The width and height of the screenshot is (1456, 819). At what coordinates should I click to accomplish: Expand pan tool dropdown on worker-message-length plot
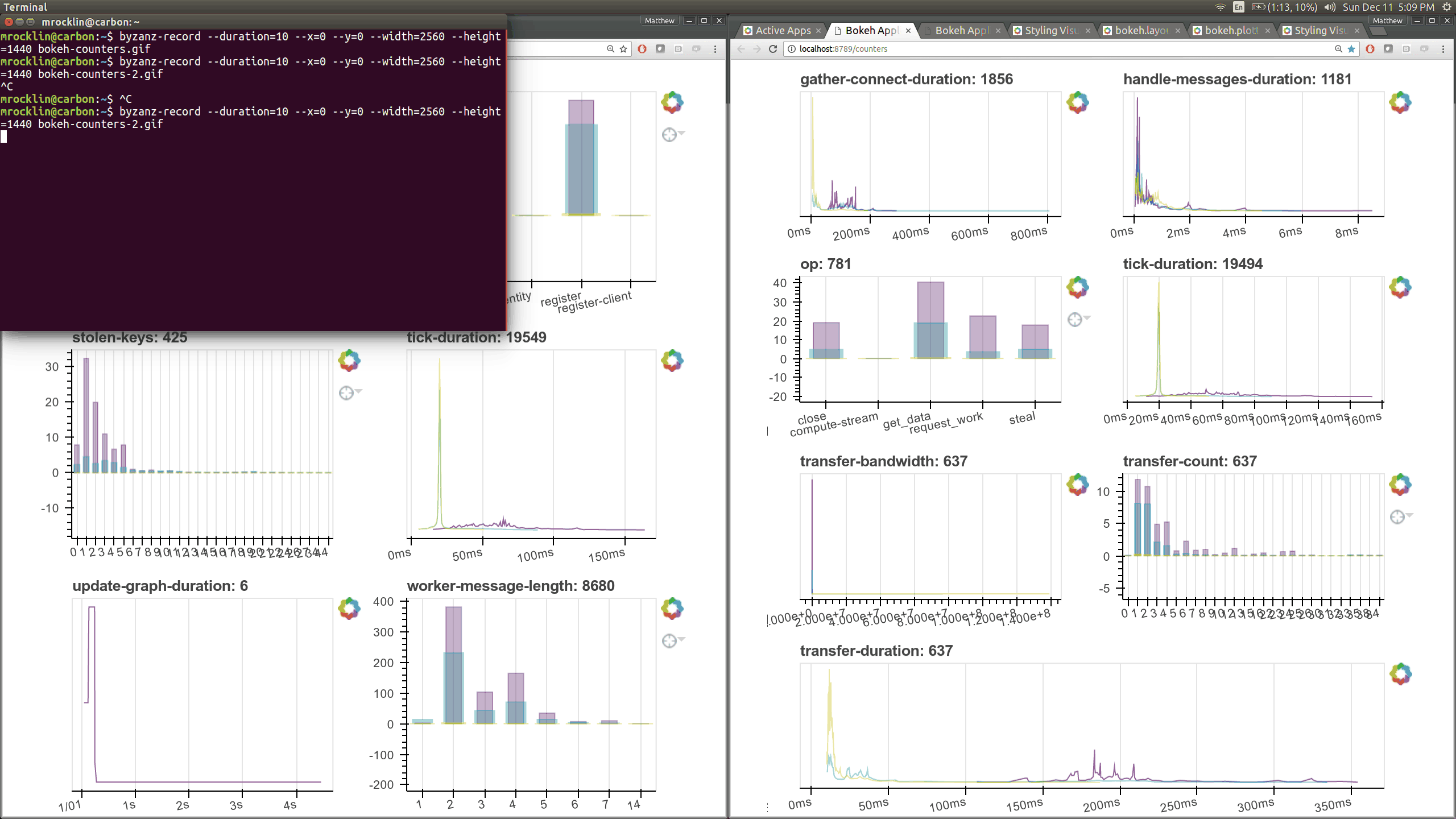[681, 639]
